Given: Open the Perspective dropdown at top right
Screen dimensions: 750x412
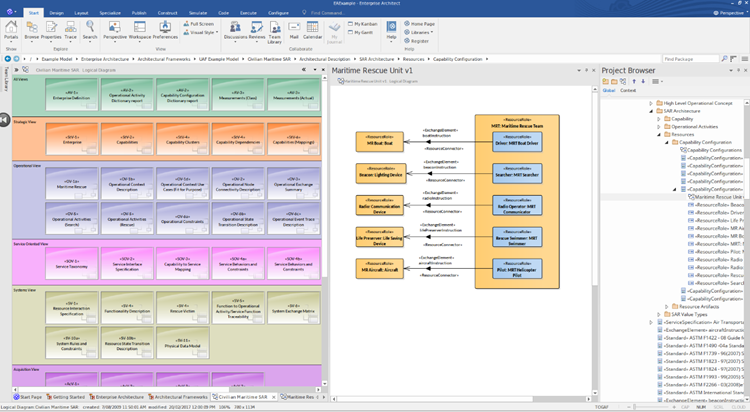Looking at the screenshot, I should click(728, 13).
